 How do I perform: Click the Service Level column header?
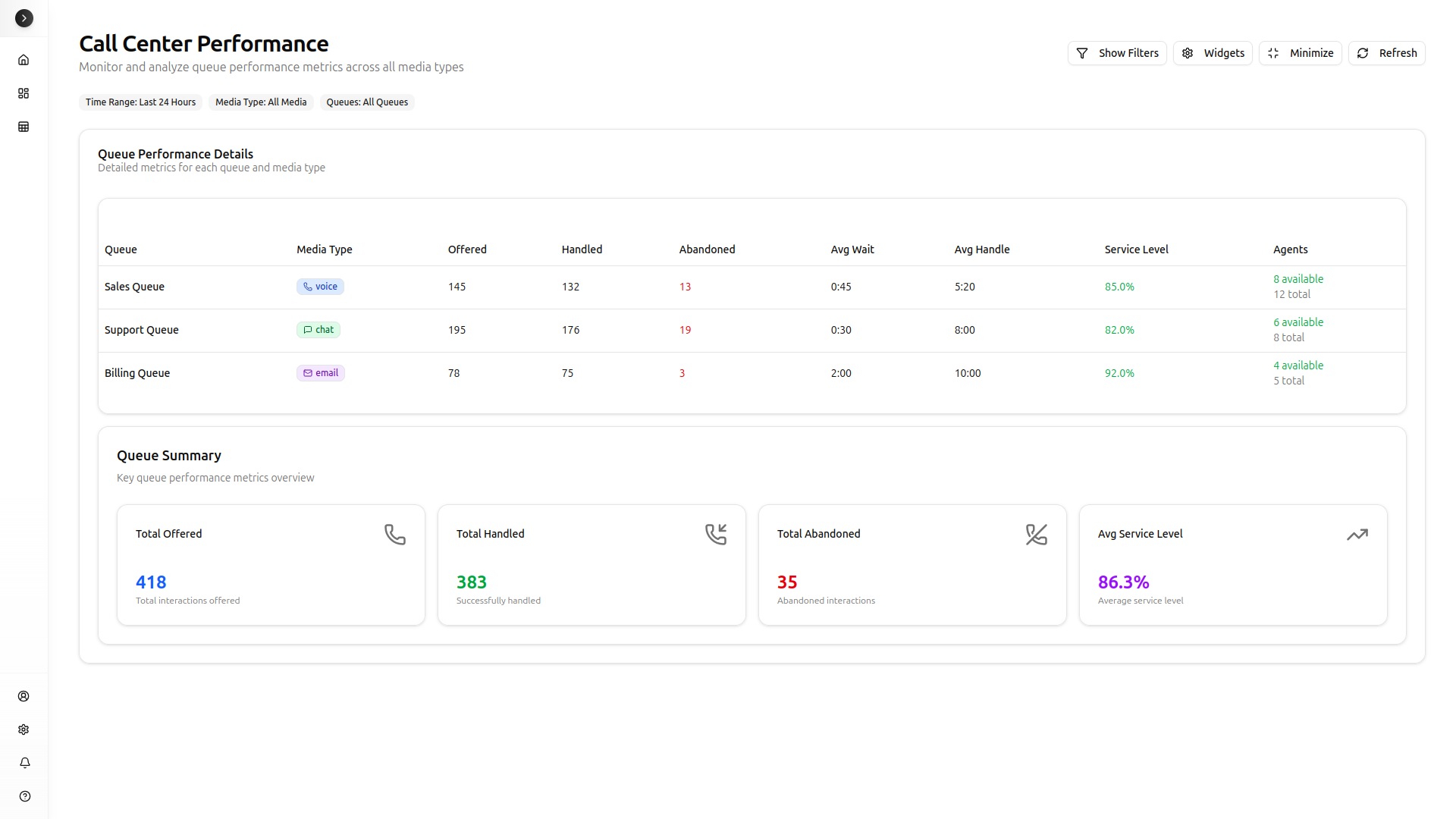pos(1136,249)
